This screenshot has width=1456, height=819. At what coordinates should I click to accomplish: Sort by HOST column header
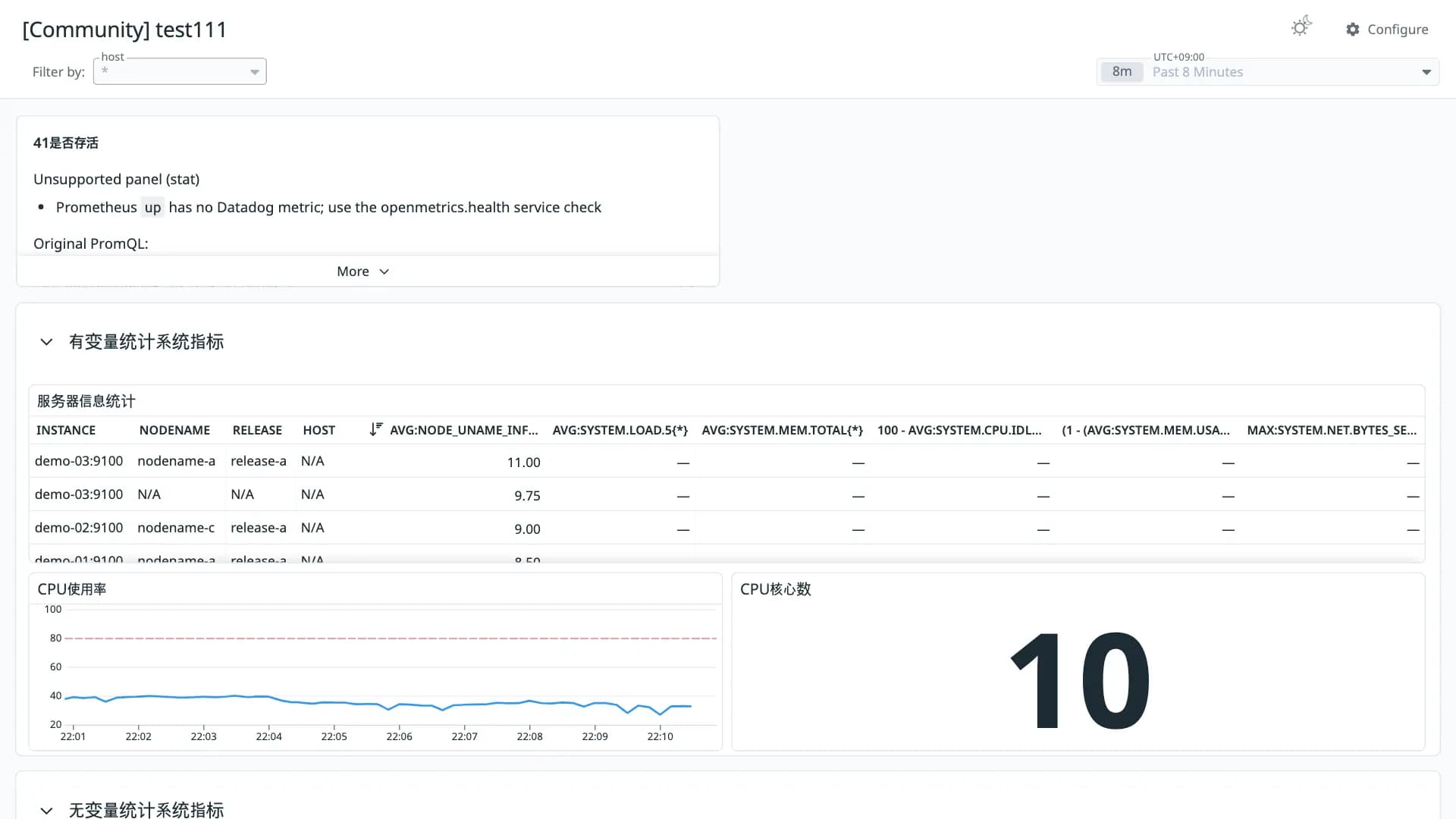(318, 430)
